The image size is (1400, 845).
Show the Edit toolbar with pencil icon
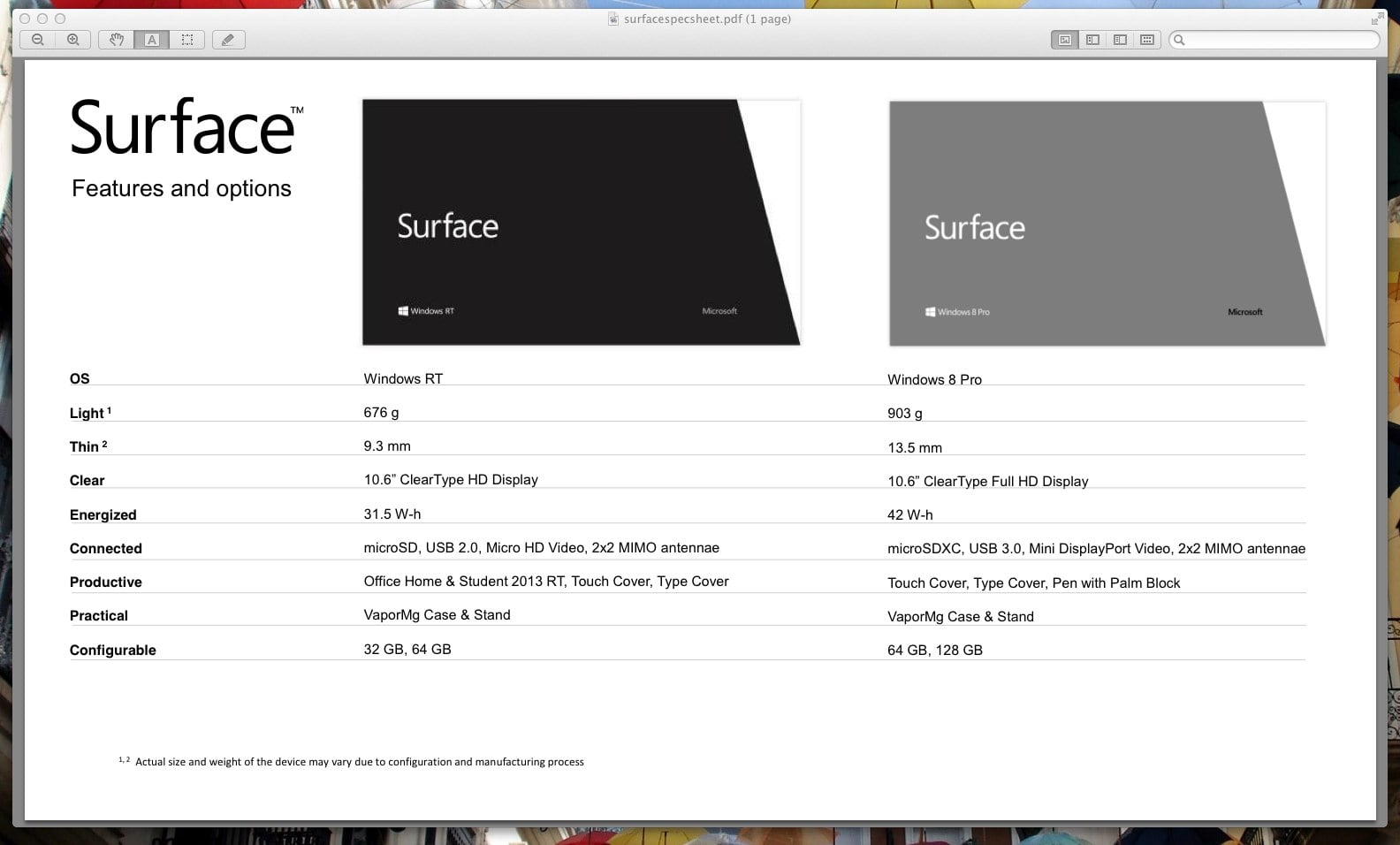pos(228,40)
